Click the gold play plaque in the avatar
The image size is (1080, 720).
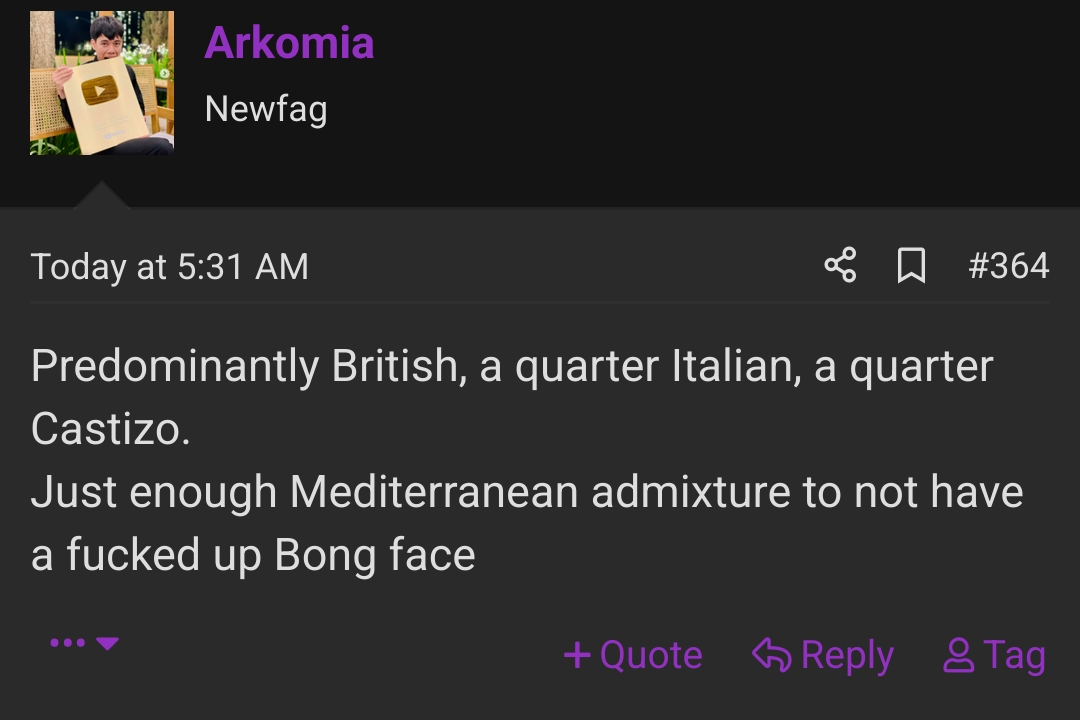click(97, 93)
